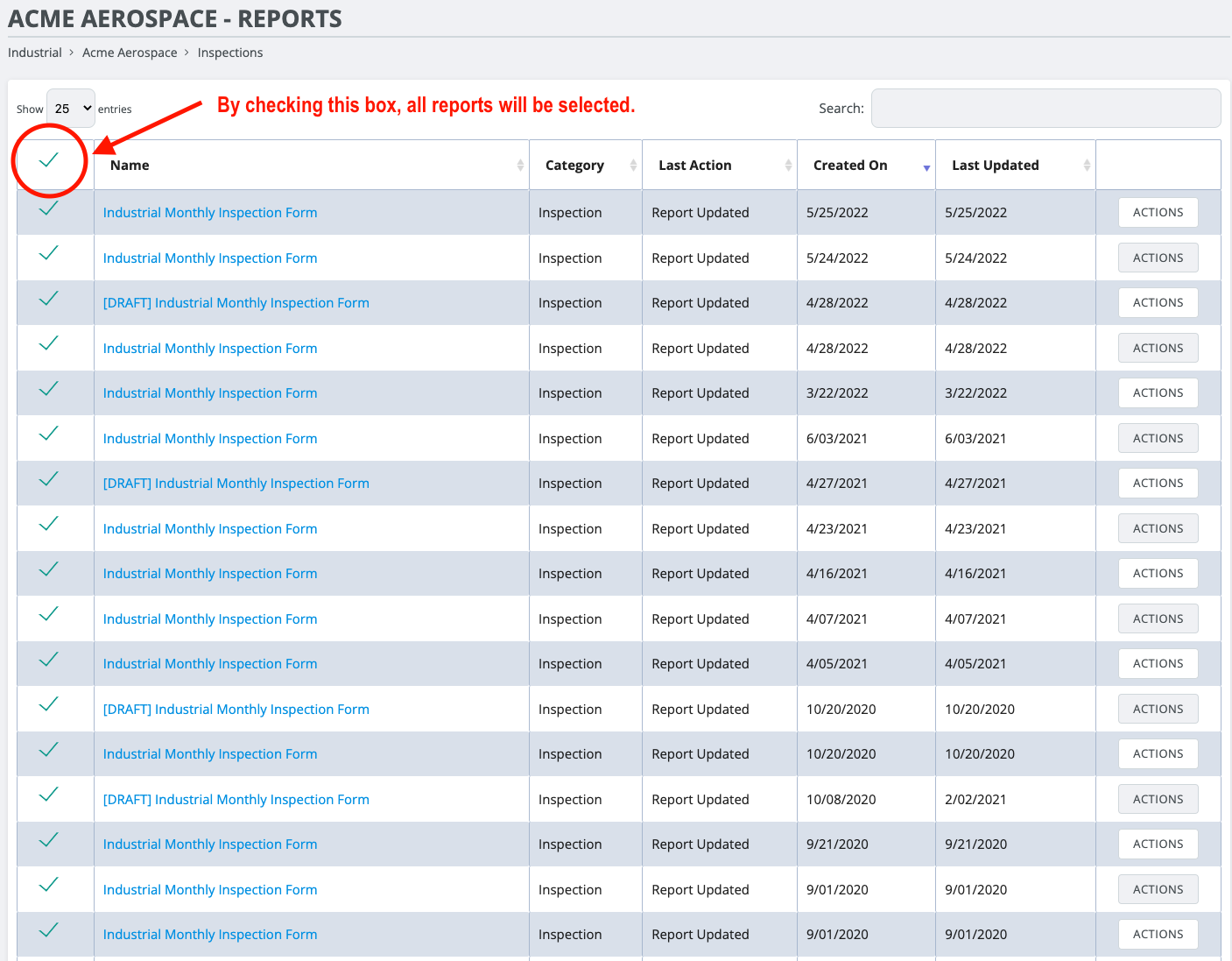Sort the table by Name column arrows
Screen dimensions: 1232x961
[520, 166]
